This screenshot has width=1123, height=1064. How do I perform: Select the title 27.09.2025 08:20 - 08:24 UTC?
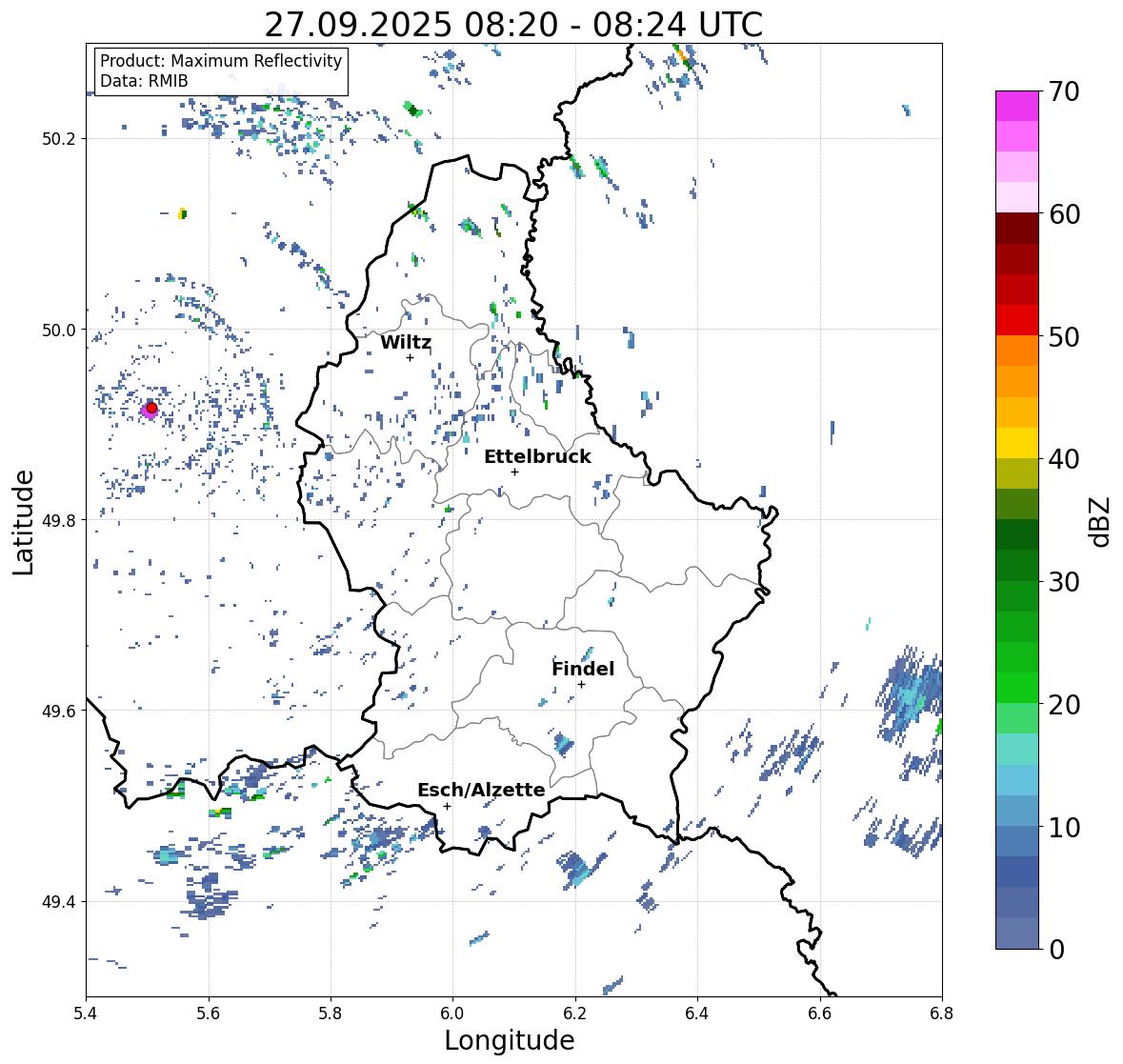point(513,25)
